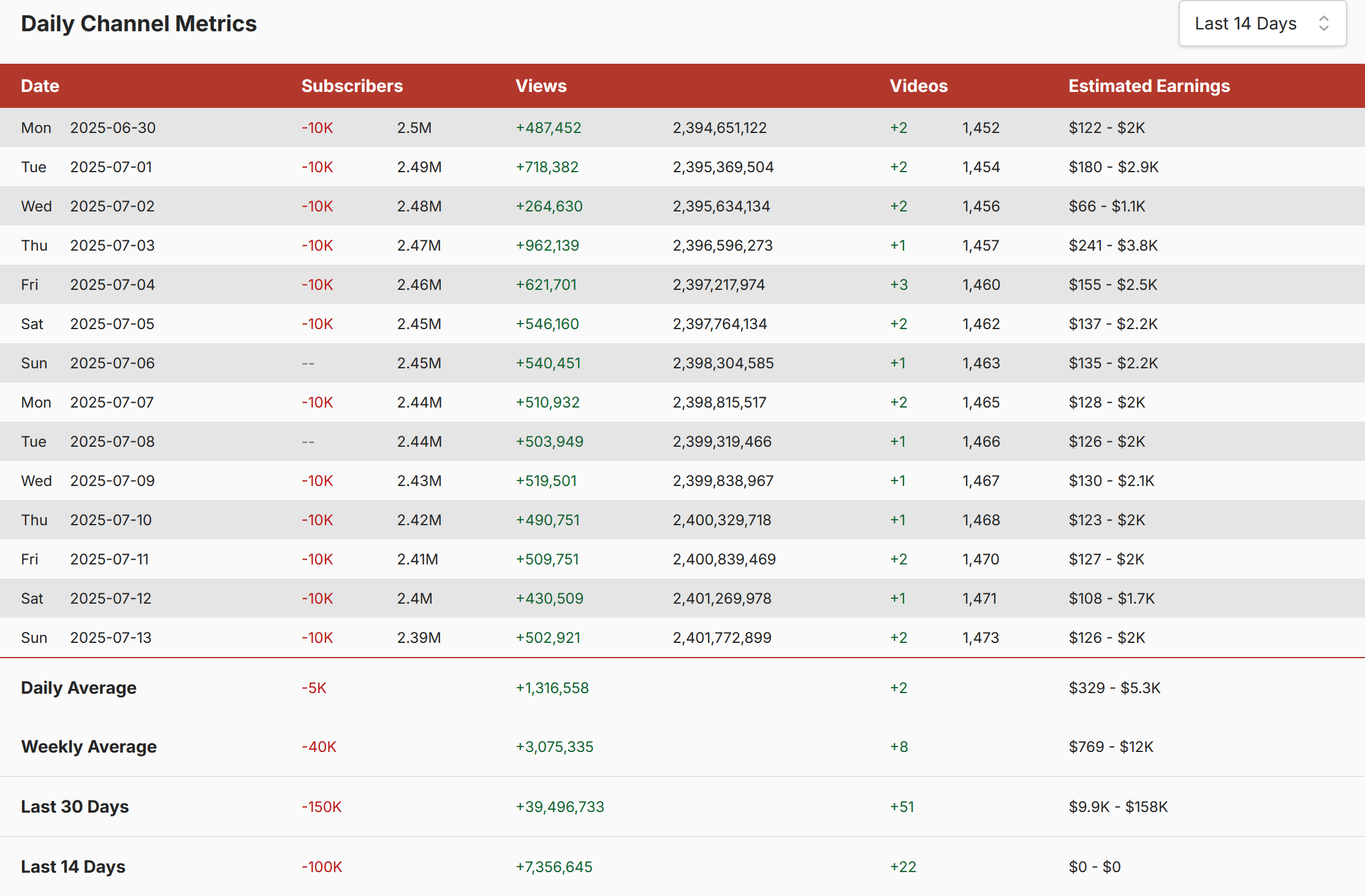Click total views 2,398,815,517
The width and height of the screenshot is (1365, 896).
point(720,402)
